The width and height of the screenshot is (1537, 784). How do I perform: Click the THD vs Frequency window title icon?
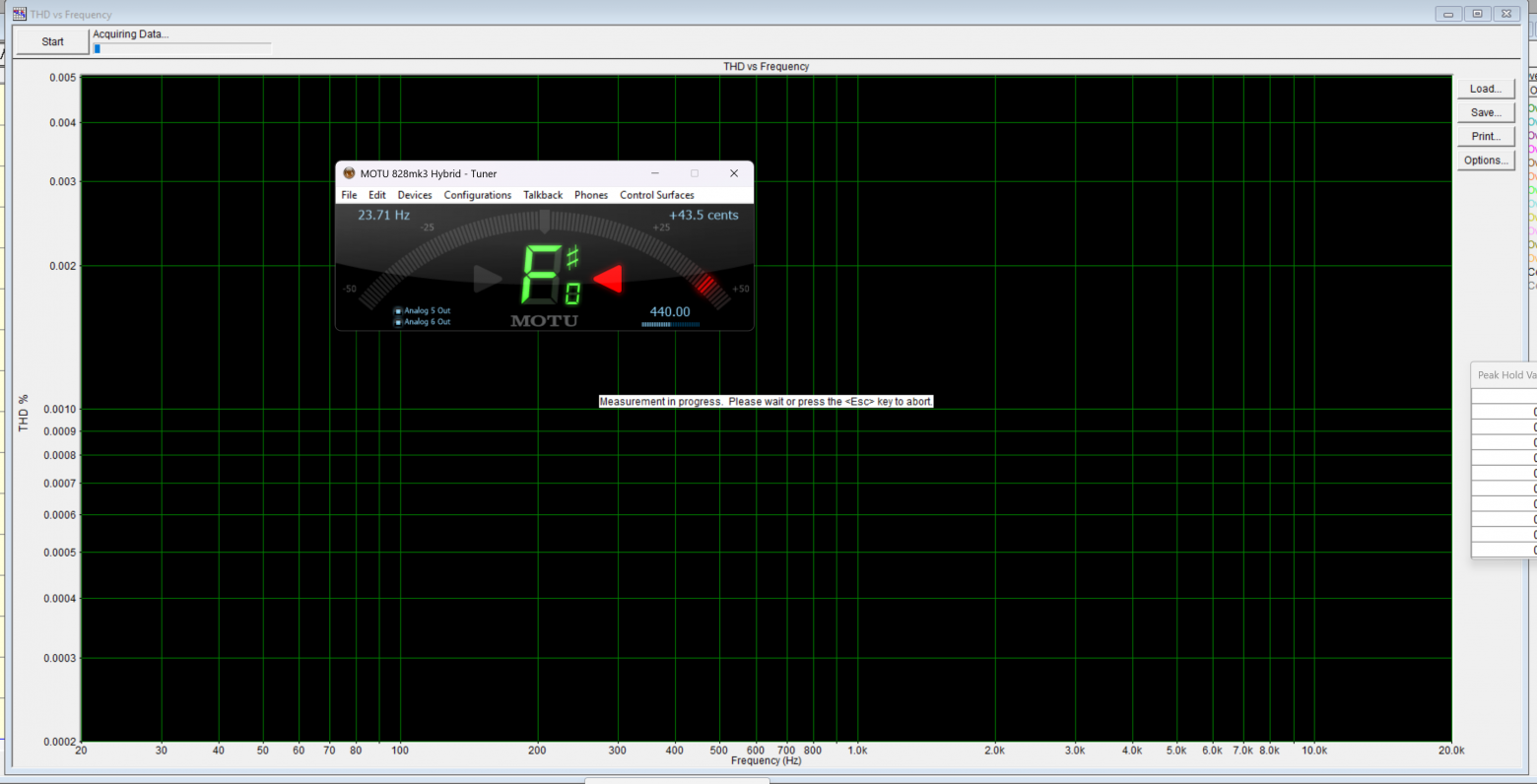[19, 14]
